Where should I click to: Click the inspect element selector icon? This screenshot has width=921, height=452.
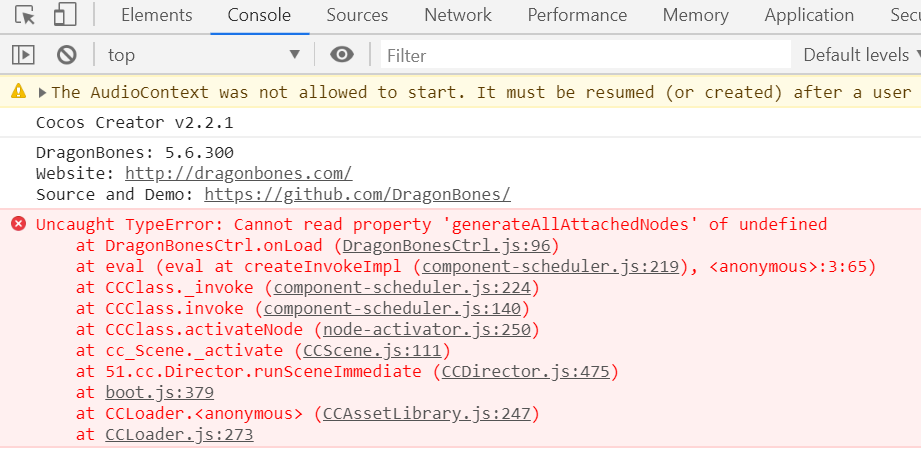[x=26, y=15]
